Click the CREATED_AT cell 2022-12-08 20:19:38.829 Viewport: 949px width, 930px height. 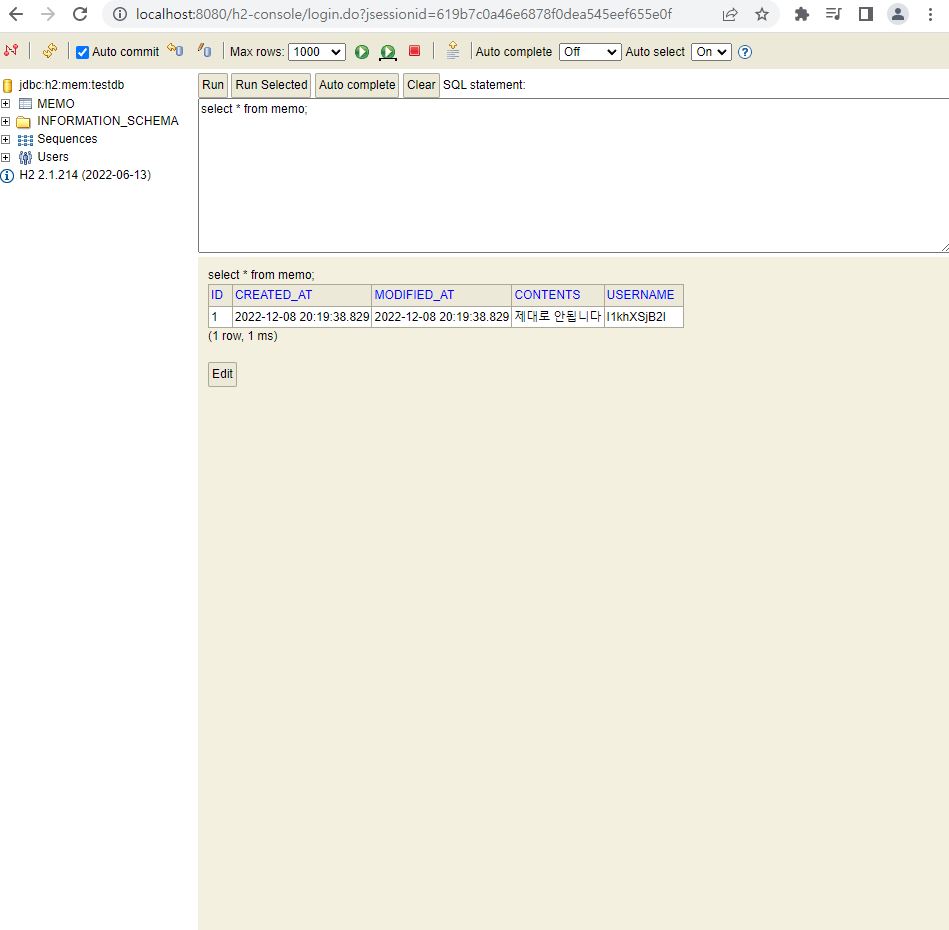point(302,316)
